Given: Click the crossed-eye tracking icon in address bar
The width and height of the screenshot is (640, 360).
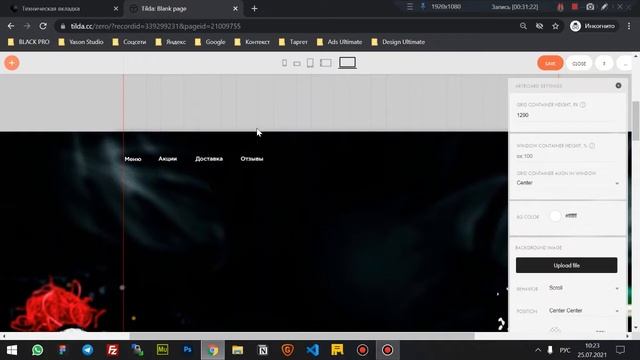Looking at the screenshot, I should coord(539,26).
